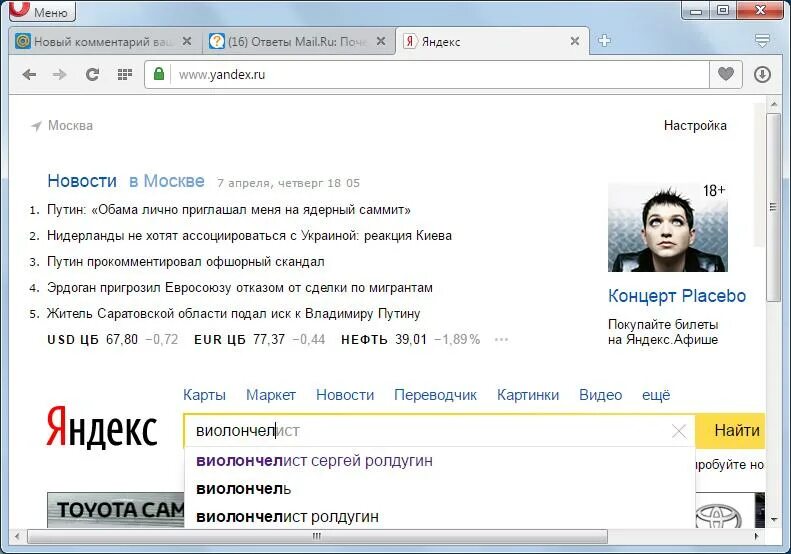This screenshot has width=791, height=554.
Task: Open Маркет service link
Action: (x=271, y=395)
